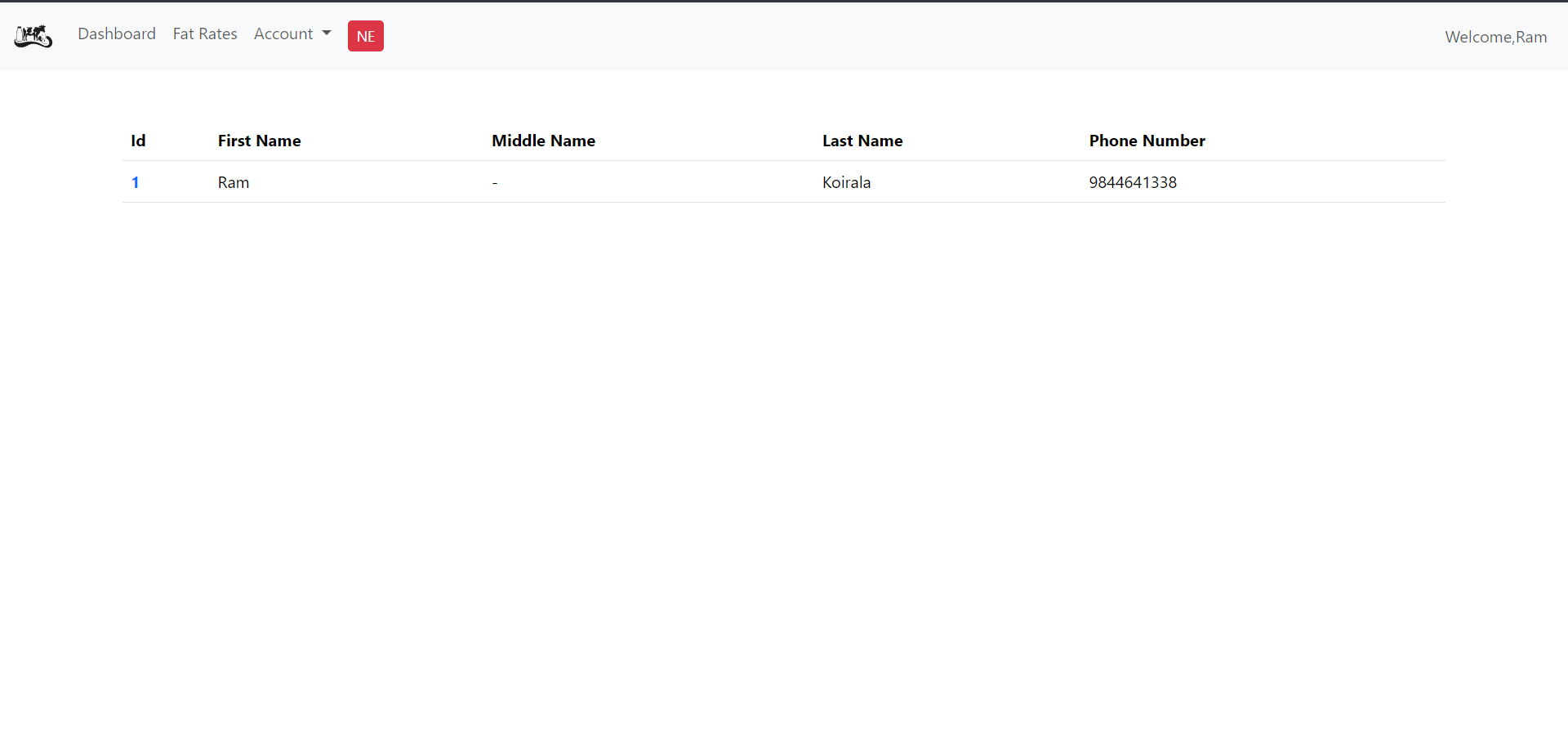Screen dimensions: 1568x733
Task: Click the cow logo icon in navbar
Action: 33,36
